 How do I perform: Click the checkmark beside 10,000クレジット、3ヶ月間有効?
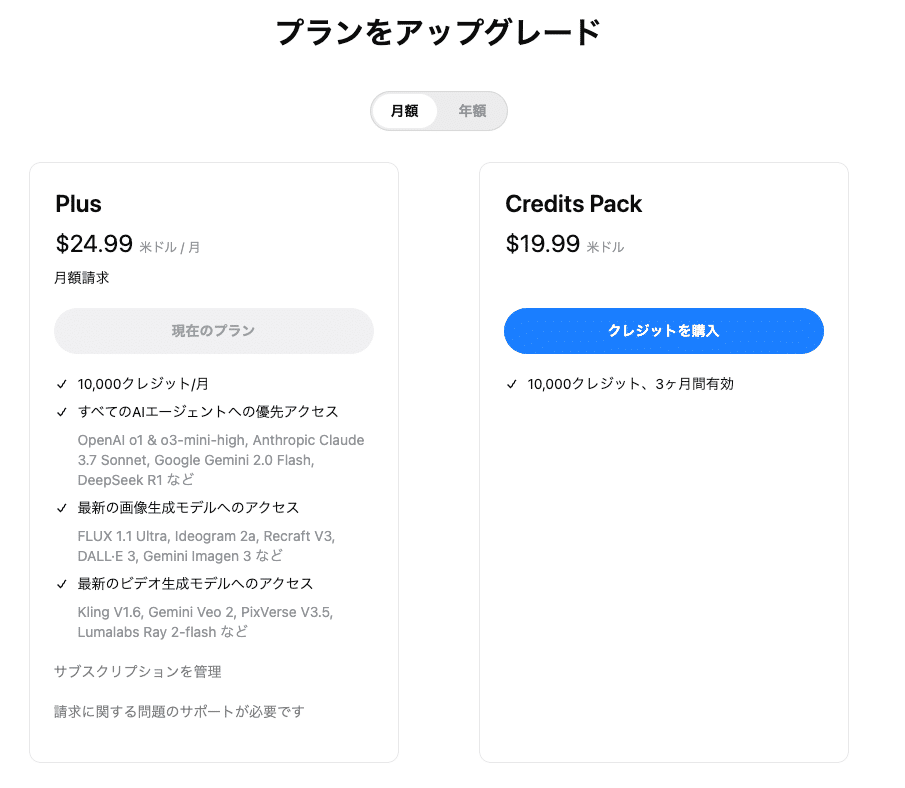click(x=512, y=384)
